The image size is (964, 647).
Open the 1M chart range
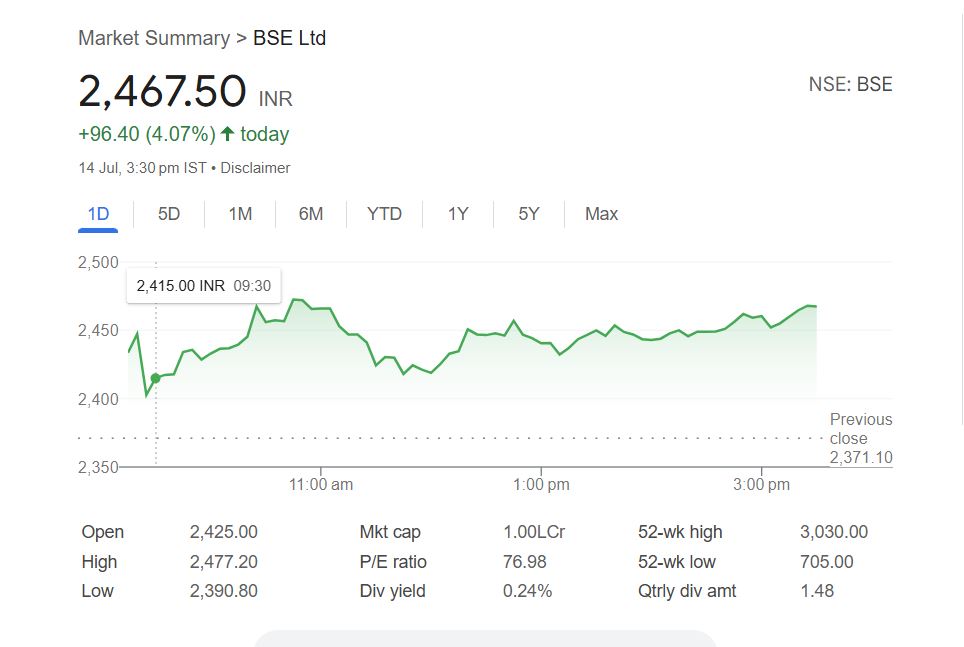pos(240,214)
